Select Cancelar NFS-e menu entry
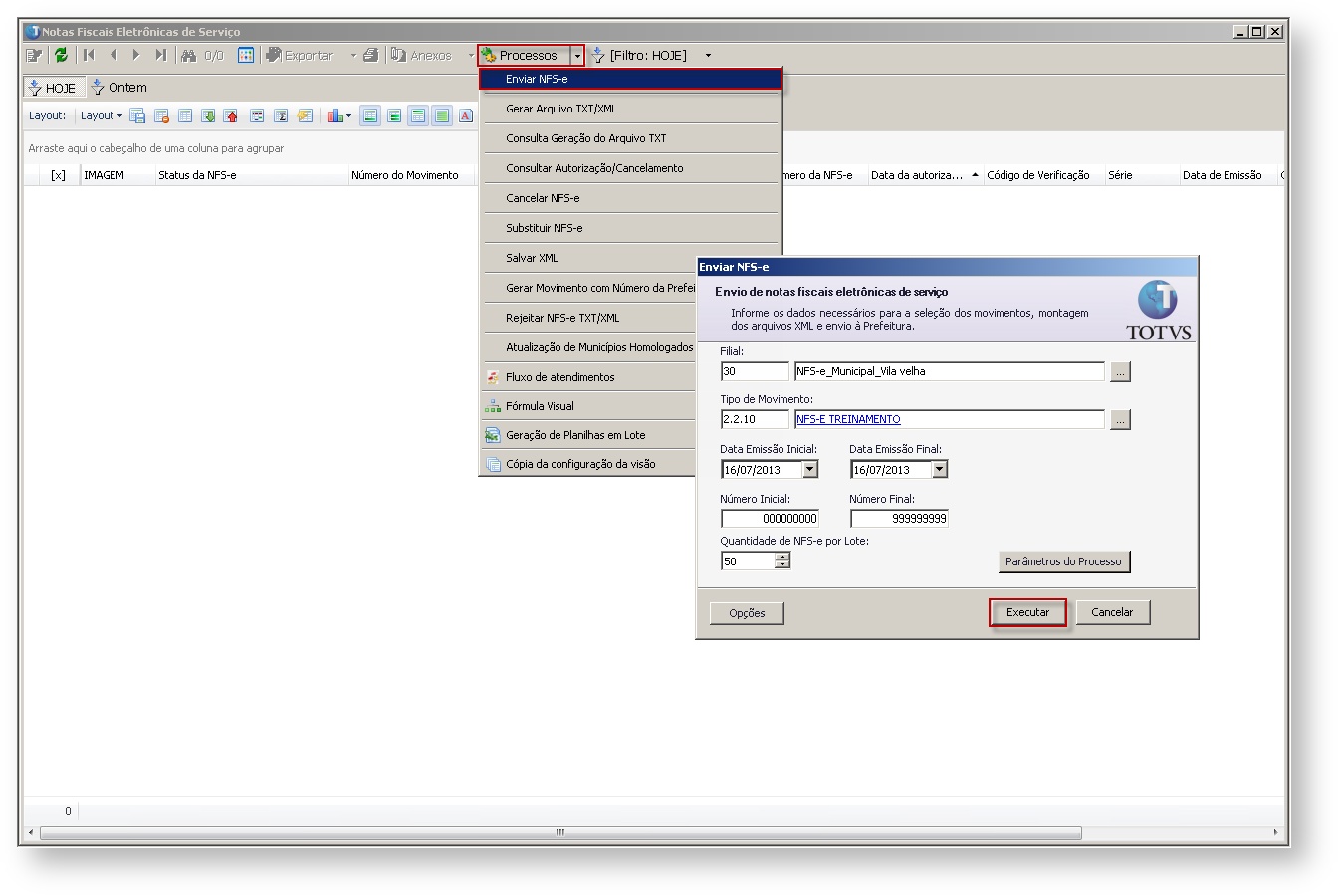 coord(631,198)
